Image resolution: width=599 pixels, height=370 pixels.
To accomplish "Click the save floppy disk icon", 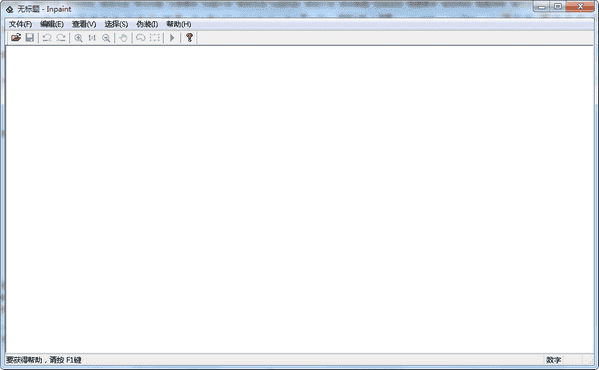I will (30, 37).
